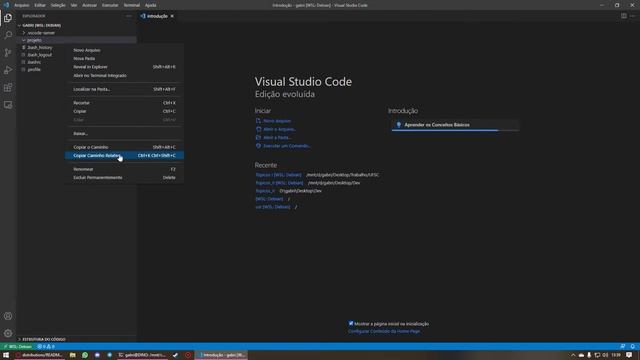Open the Run and Debug view
640x360 pixels.
click(8, 70)
